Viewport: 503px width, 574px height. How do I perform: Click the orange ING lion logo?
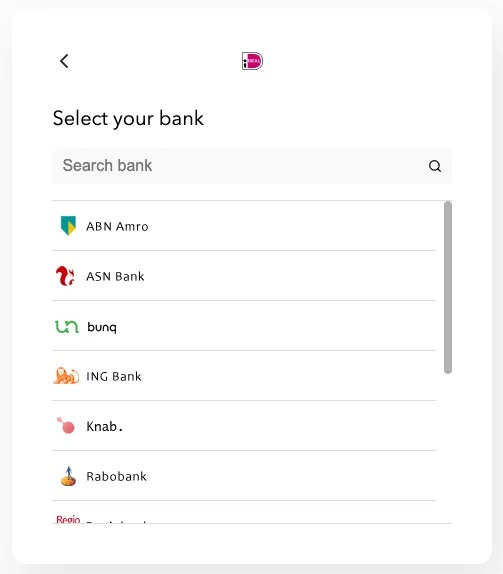tap(66, 376)
